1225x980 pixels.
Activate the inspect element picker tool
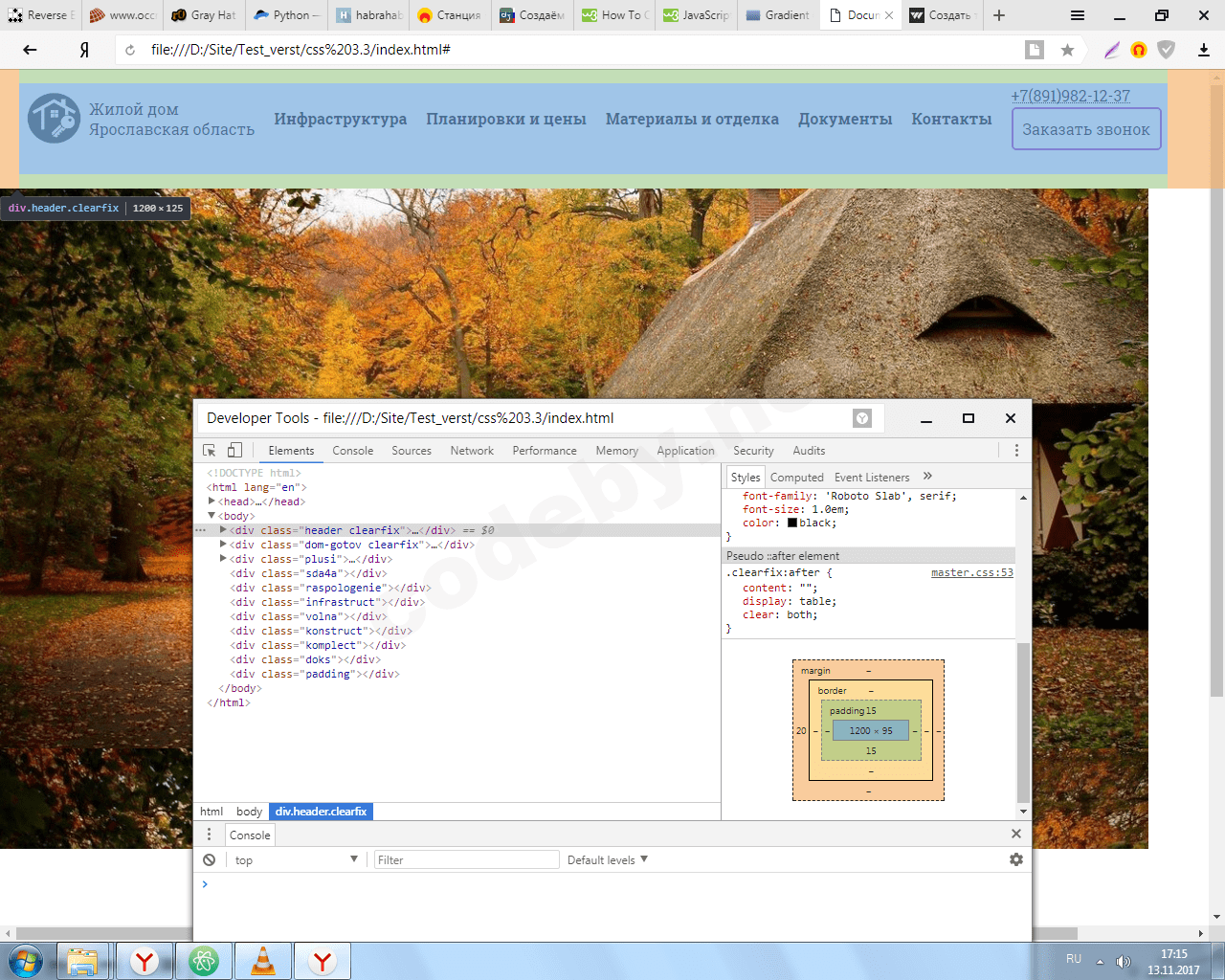210,451
